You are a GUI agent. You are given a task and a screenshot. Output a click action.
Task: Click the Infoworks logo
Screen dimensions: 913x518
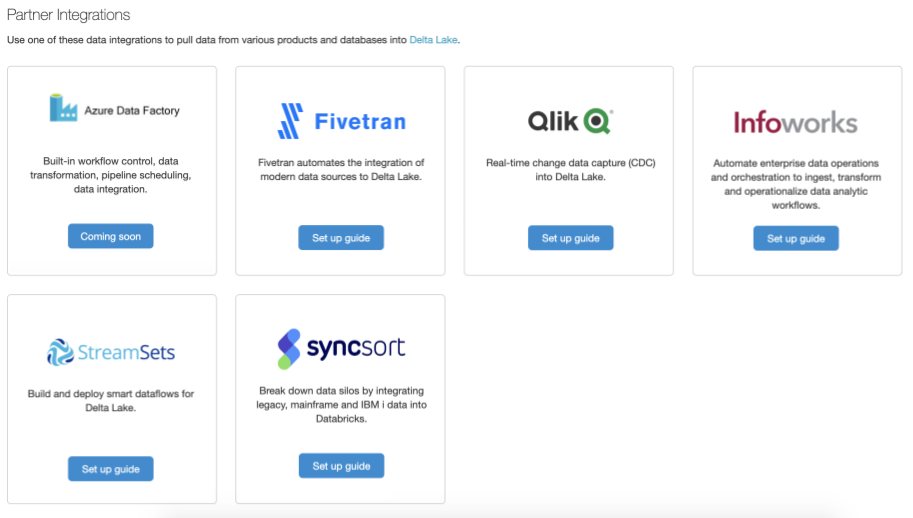pyautogui.click(x=795, y=122)
